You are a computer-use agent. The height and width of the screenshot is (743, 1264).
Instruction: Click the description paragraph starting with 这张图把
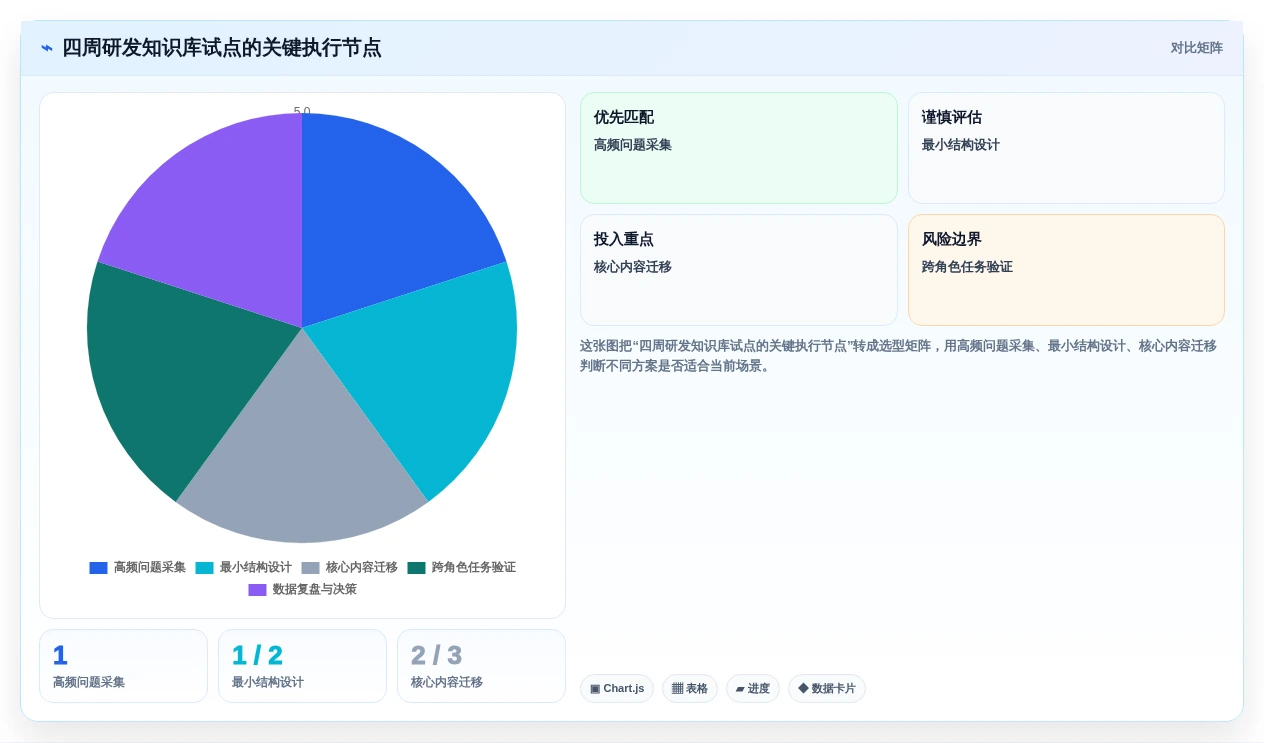898,356
